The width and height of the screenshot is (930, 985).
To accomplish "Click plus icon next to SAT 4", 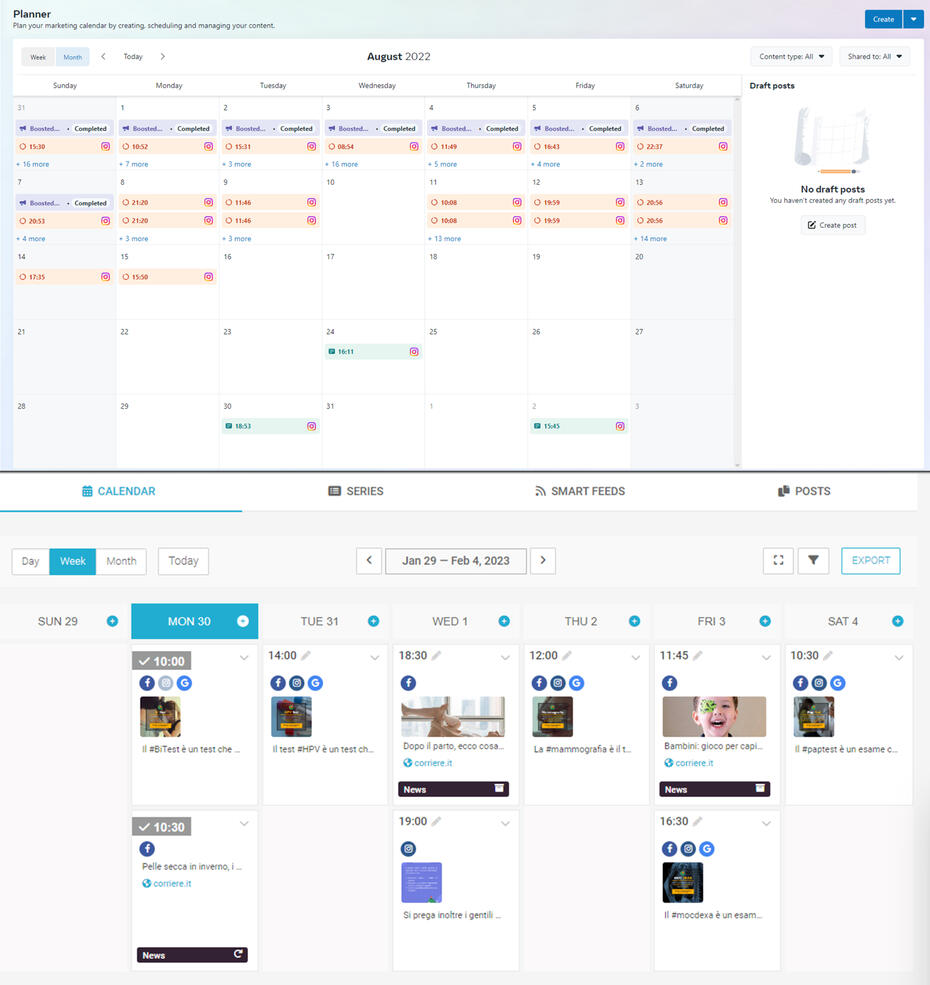I will (897, 621).
